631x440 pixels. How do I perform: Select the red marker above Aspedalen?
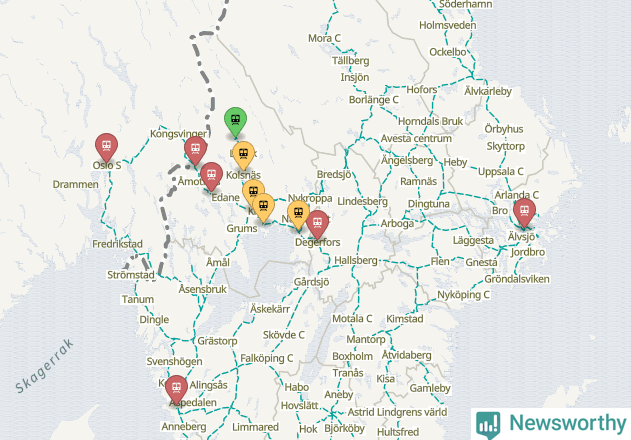(x=177, y=390)
